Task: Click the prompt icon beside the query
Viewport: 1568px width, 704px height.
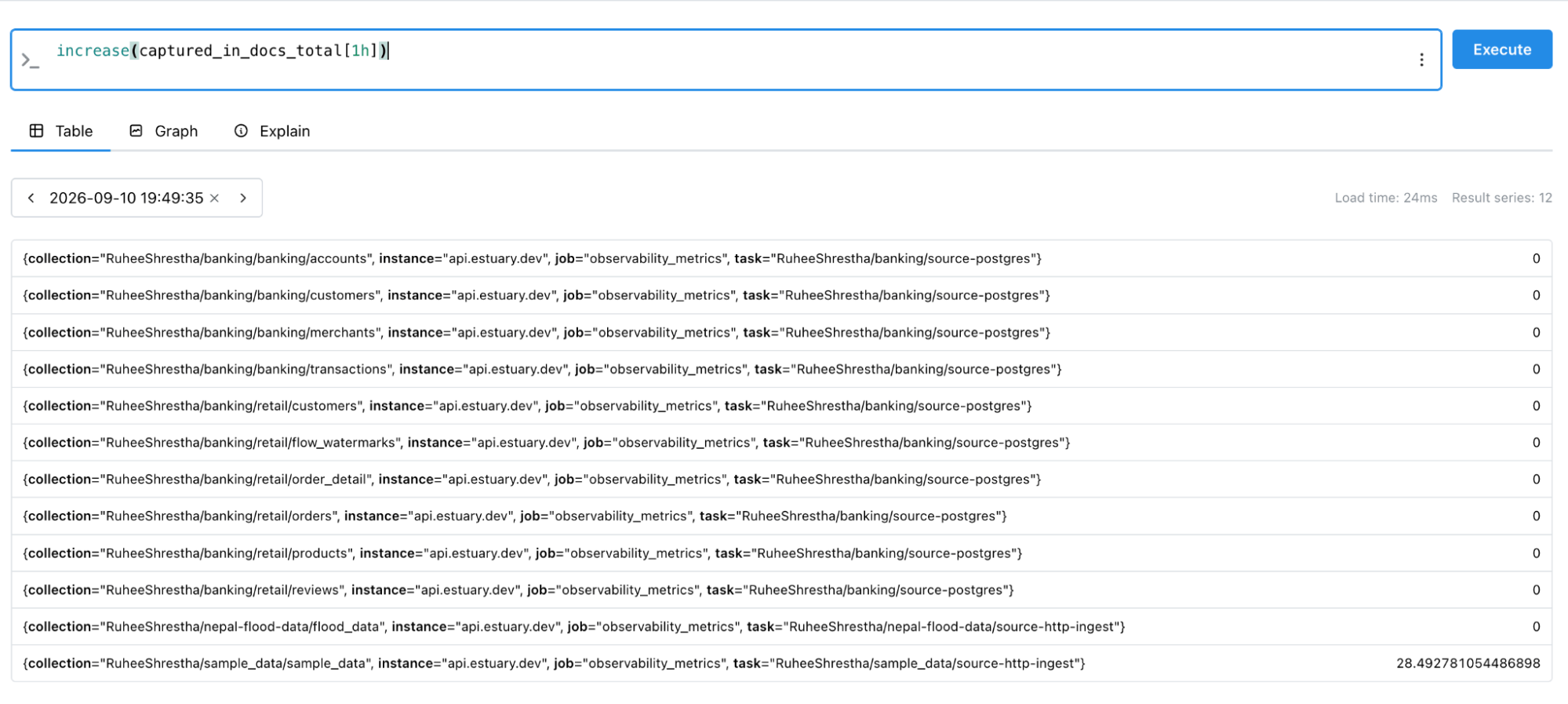Action: 30,60
